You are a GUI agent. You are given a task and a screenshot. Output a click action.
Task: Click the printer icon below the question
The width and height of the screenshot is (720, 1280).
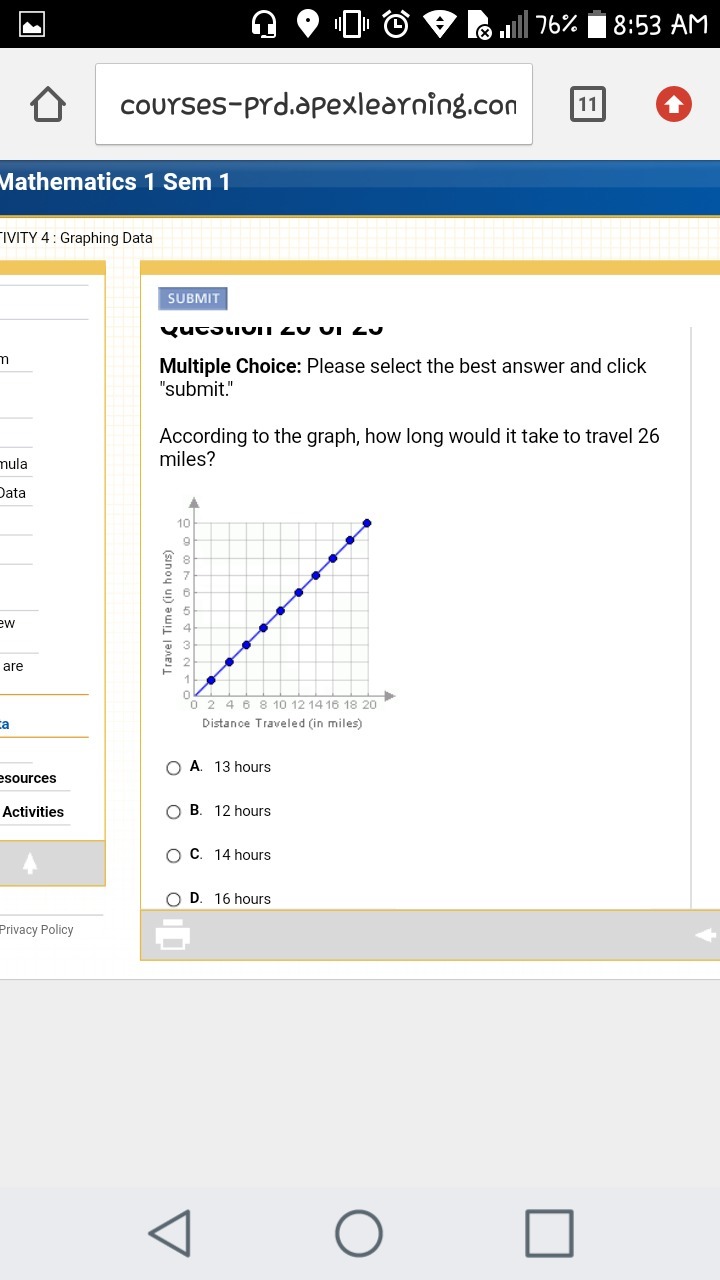point(173,934)
